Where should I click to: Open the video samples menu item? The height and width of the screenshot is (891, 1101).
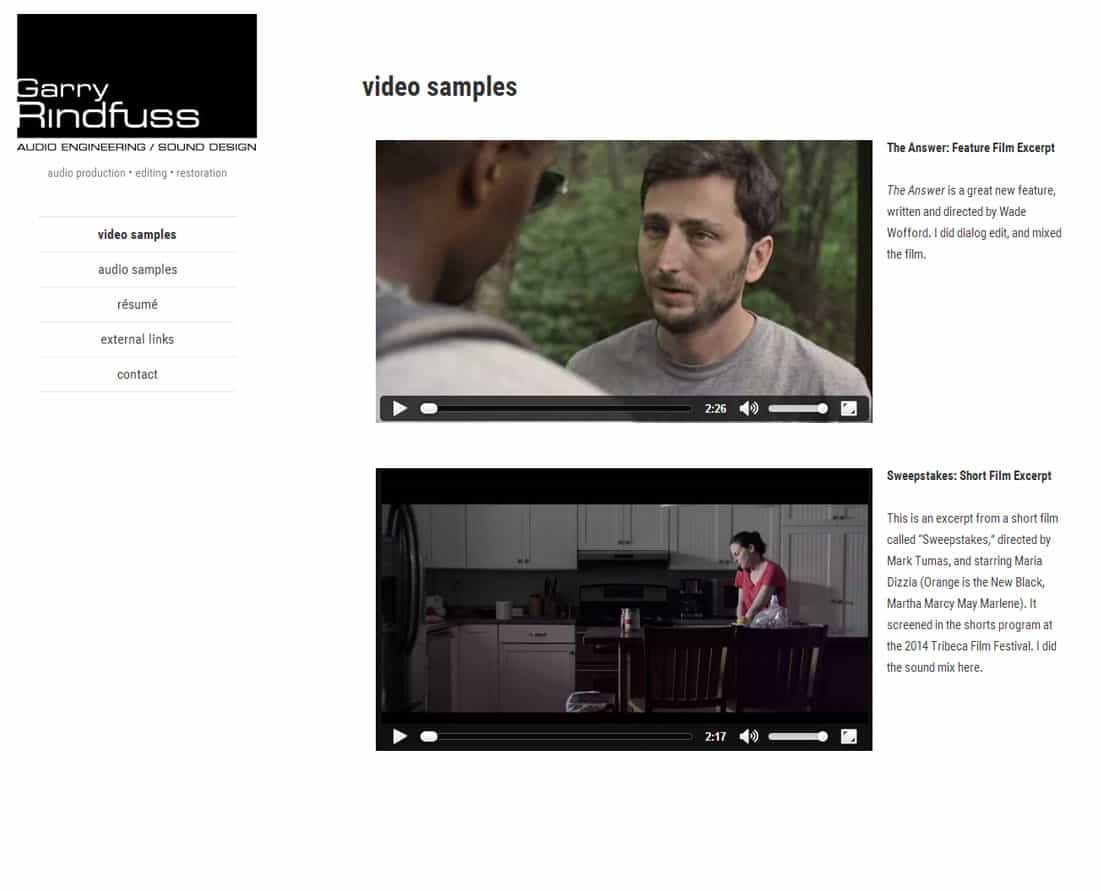(x=137, y=235)
